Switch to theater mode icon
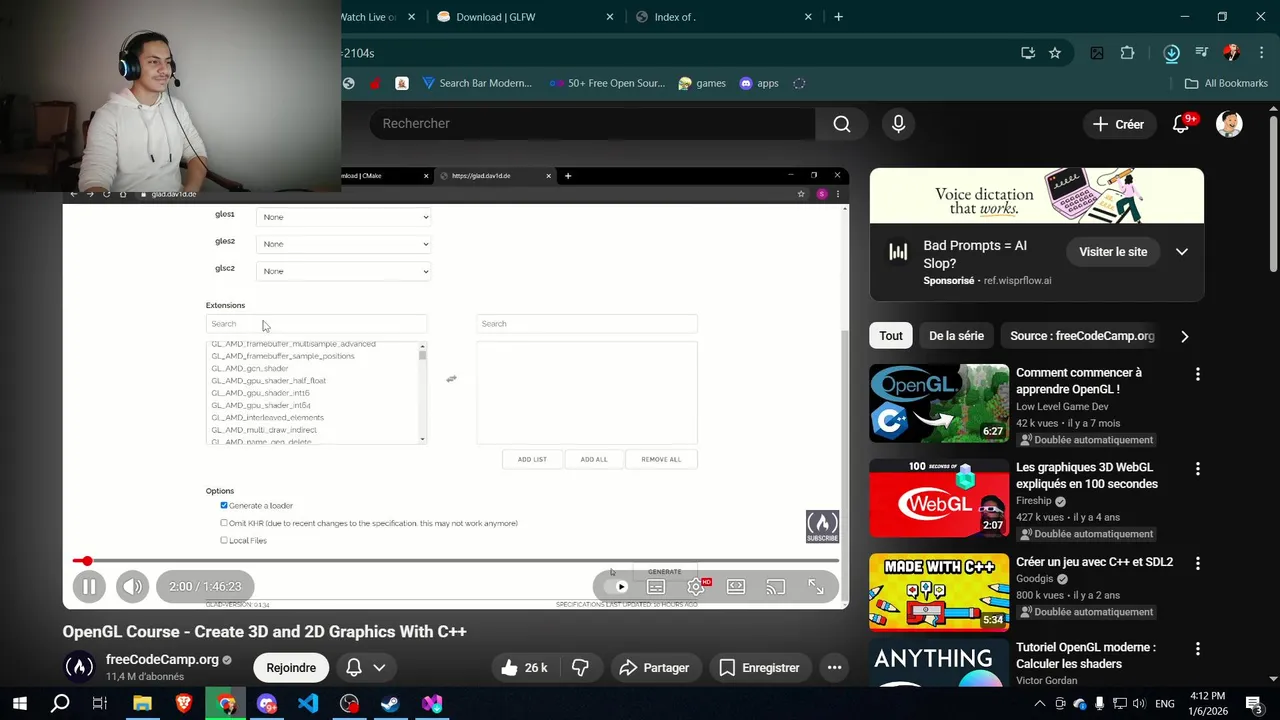This screenshot has width=1280, height=720. point(736,587)
